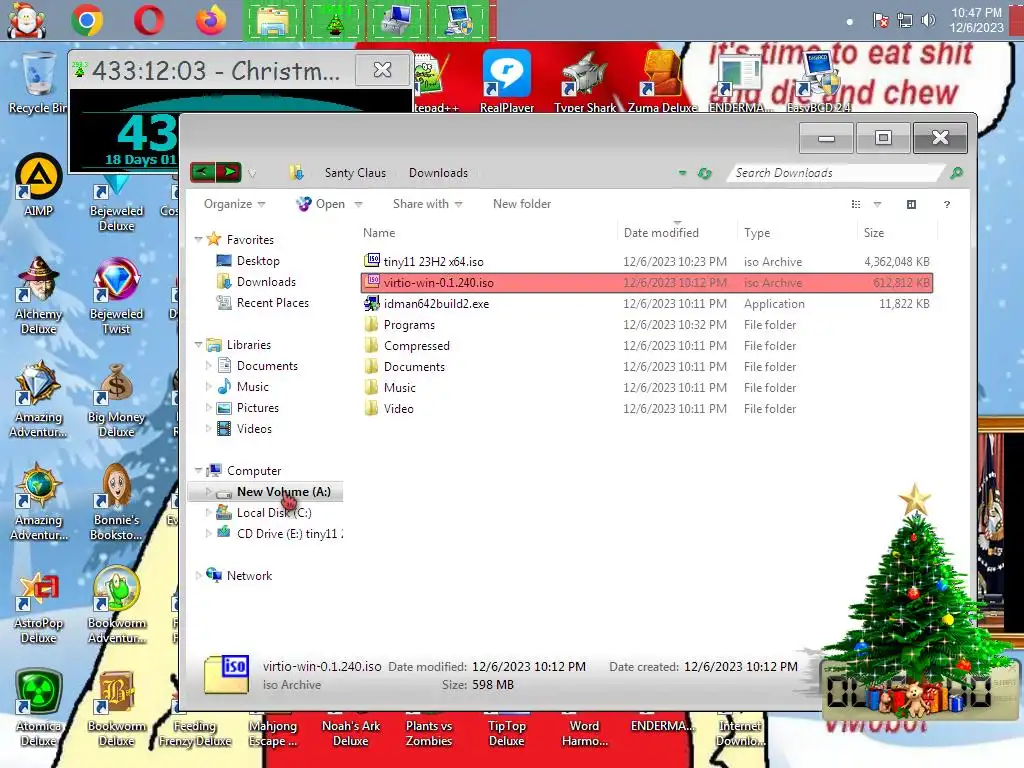
Task: Launch Alchemy Deluxe shortcut
Action: pos(39,296)
